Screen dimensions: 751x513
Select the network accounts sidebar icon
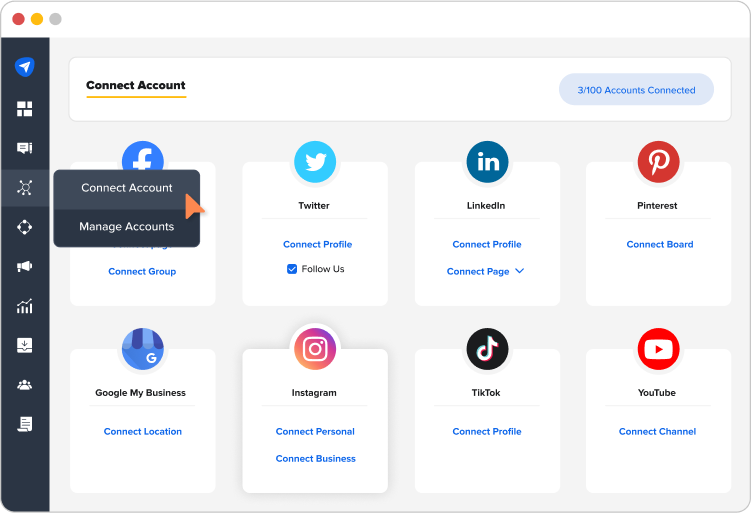[24, 187]
